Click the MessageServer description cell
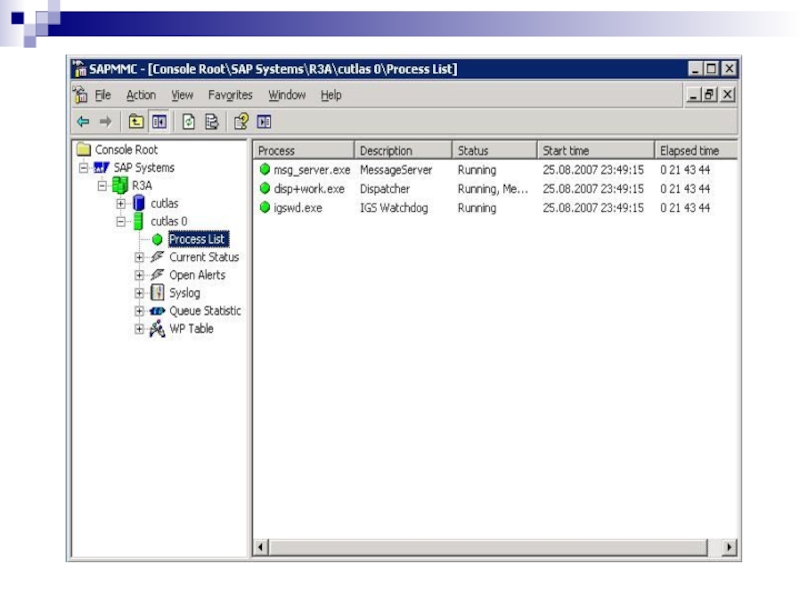Screen dimensions: 800x600 click(x=396, y=169)
